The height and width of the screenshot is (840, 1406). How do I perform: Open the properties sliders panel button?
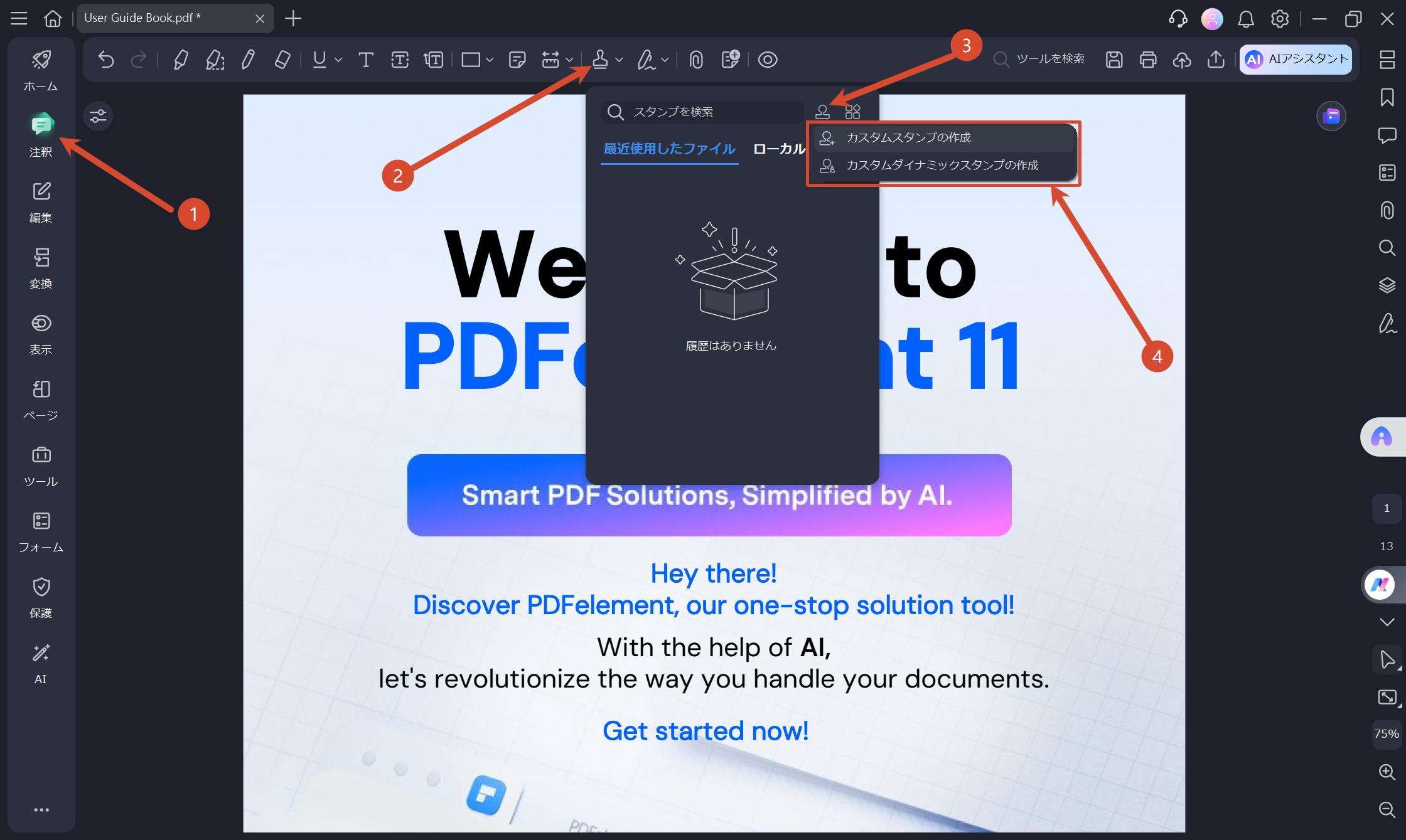click(98, 116)
